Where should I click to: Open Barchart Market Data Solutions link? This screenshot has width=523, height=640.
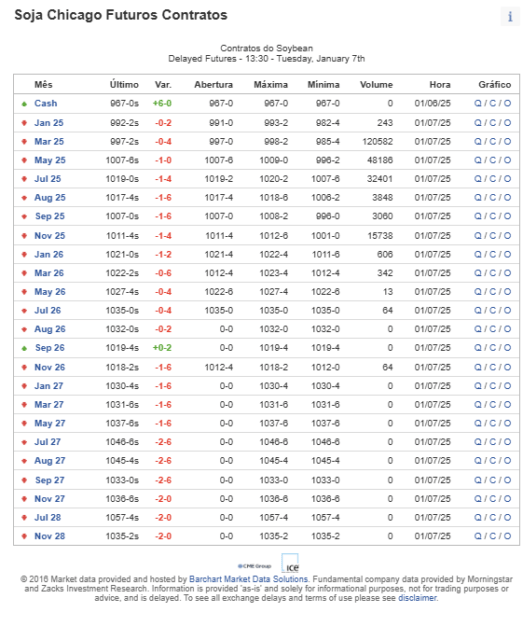point(248,579)
